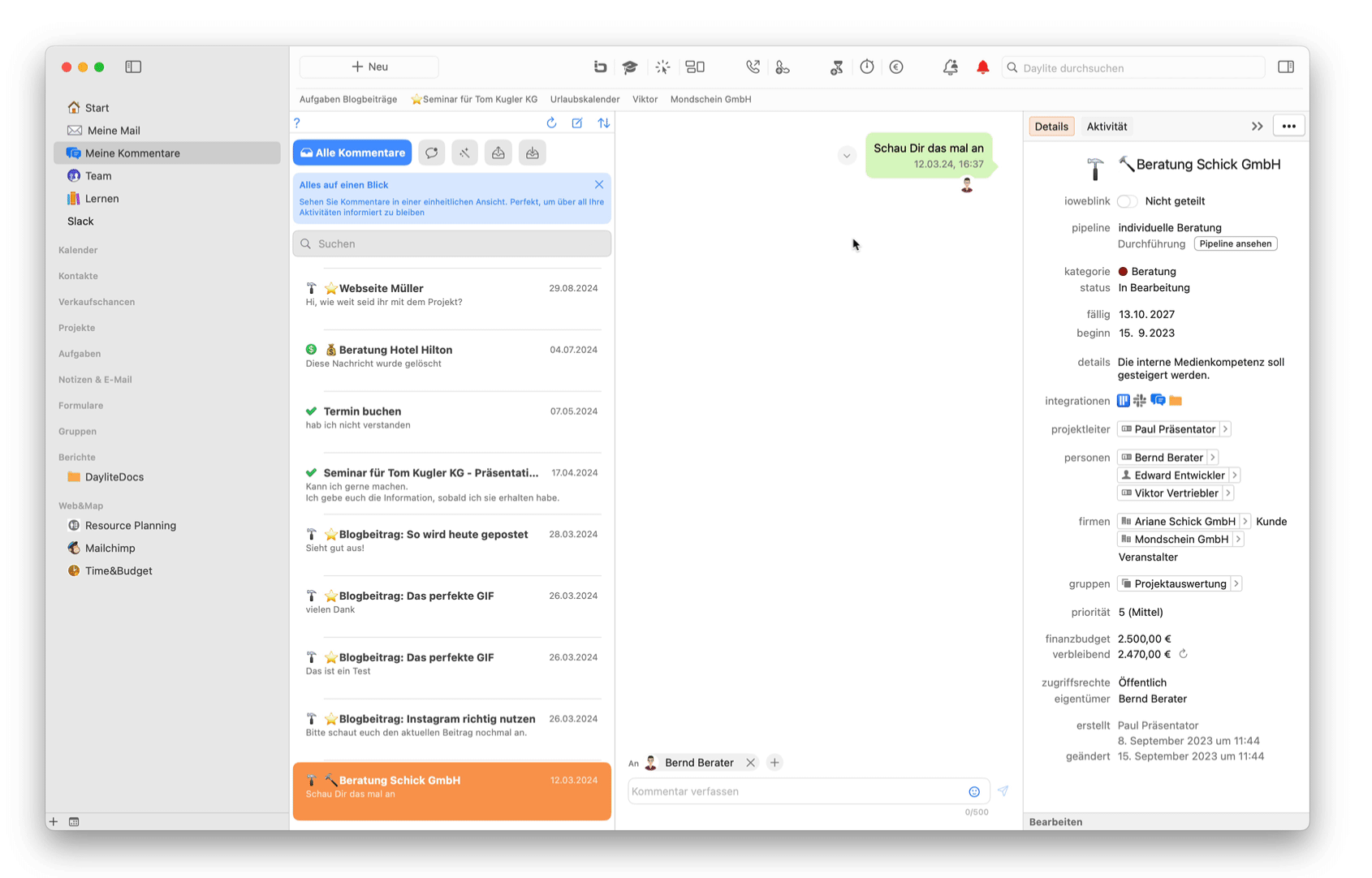Open the arrow next to Projektauswertung

point(1236,584)
